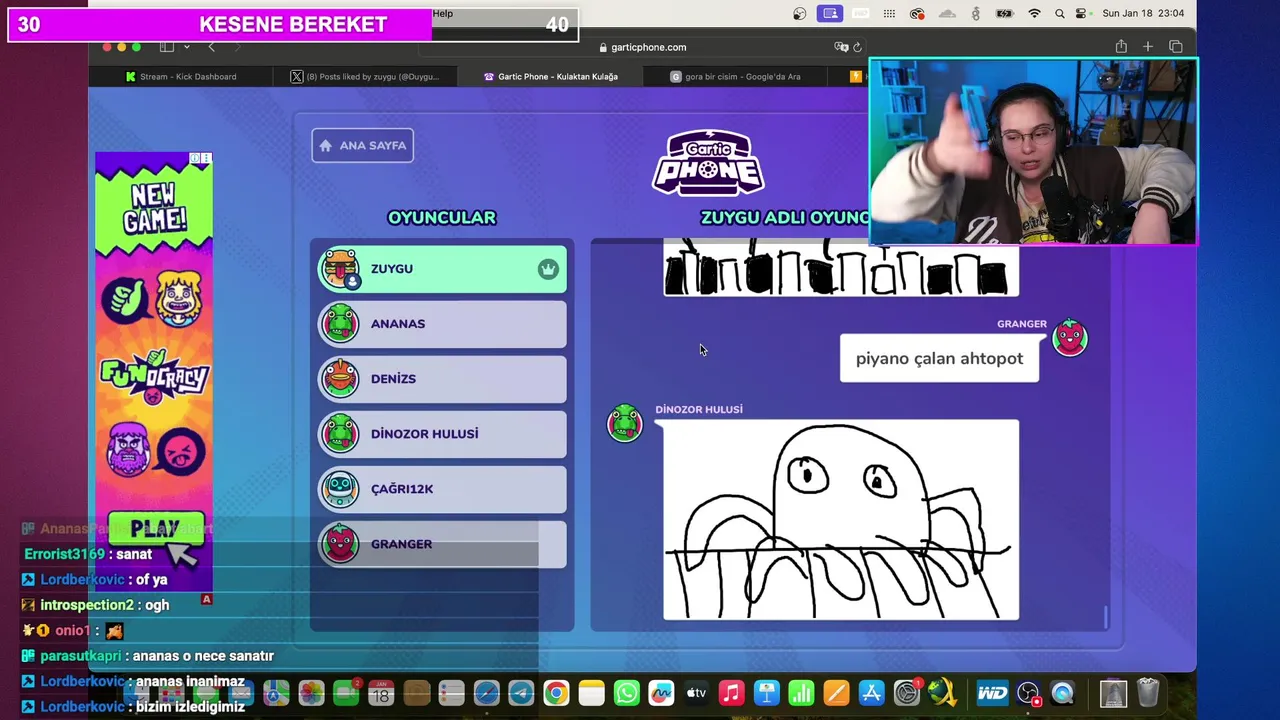Open App Store from the Dock
The width and height of the screenshot is (1280, 720).
[x=872, y=693]
